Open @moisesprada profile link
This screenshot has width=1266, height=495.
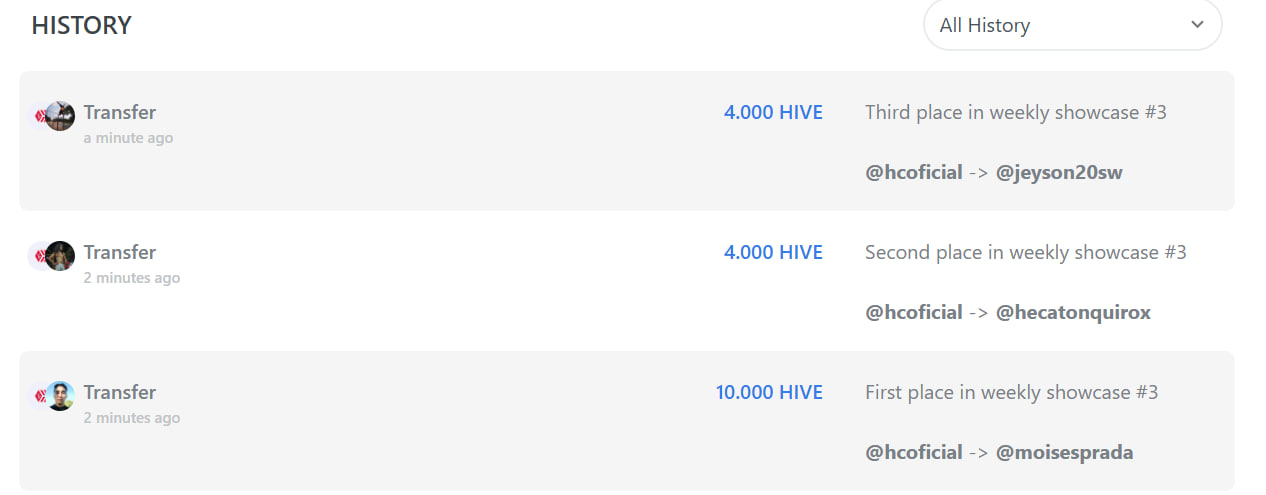pos(1065,452)
